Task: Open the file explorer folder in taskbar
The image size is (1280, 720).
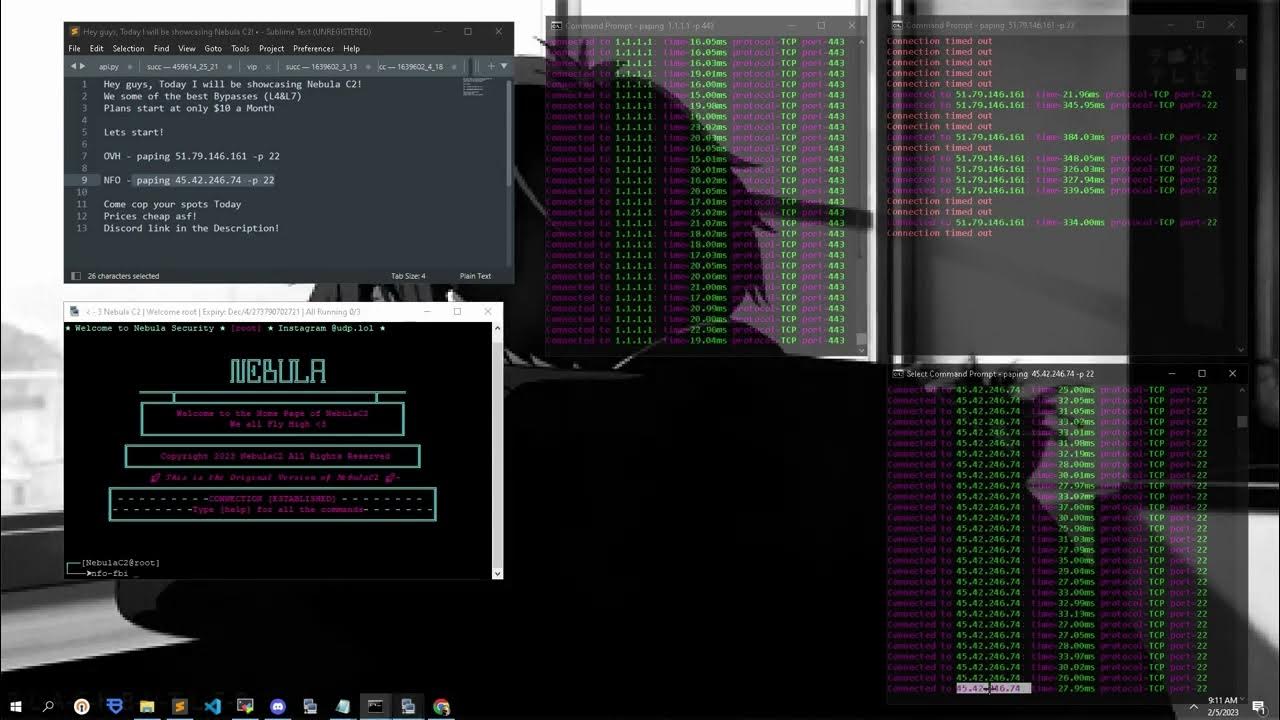Action: point(147,707)
